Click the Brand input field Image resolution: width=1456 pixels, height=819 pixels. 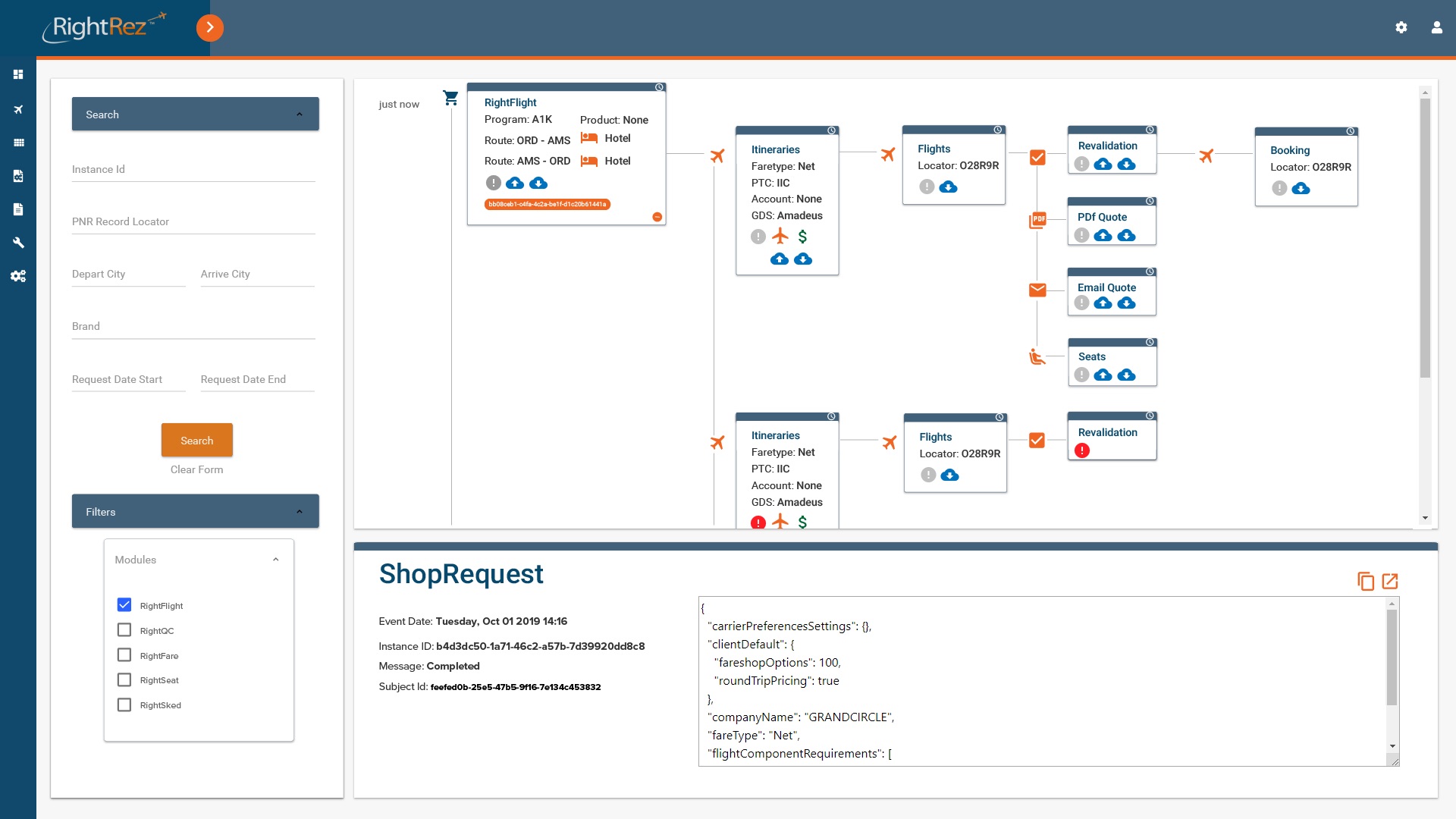pos(193,326)
